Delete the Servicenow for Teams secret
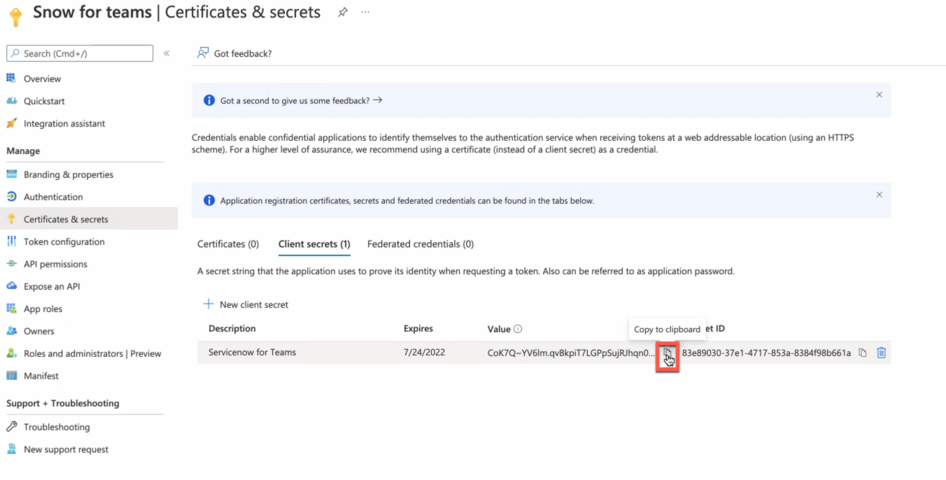This screenshot has height=480, width=946. 881,353
